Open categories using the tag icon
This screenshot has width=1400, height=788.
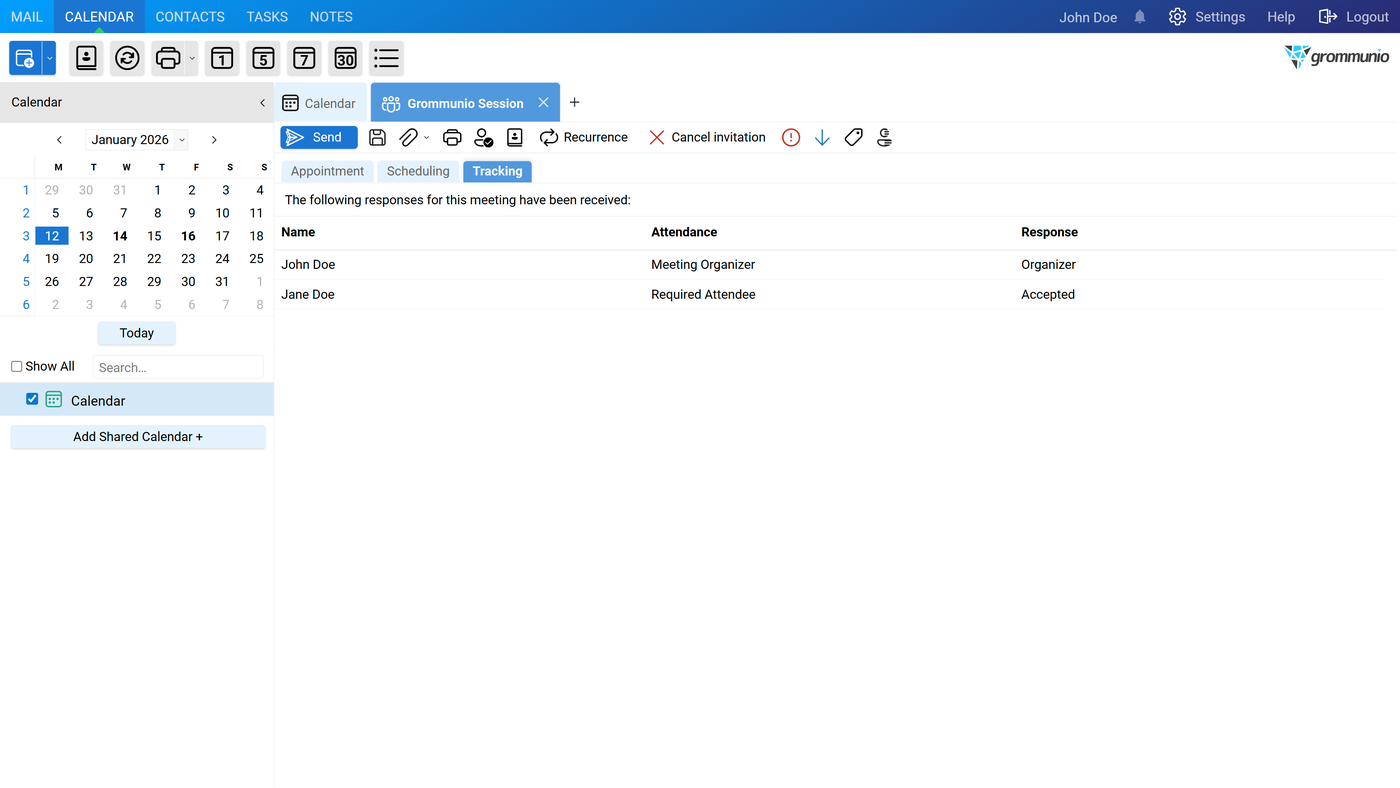(x=853, y=138)
